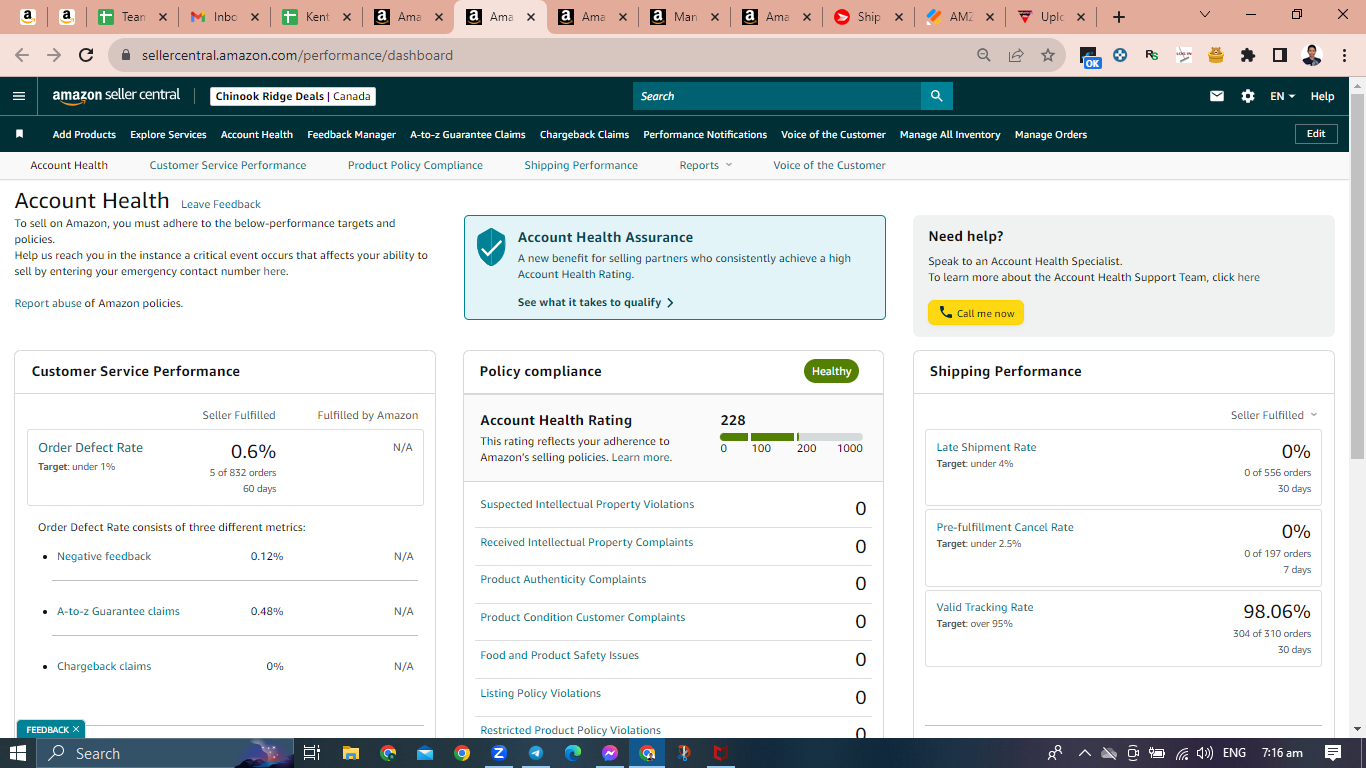Click the Seller Central search field
This screenshot has width=1366, height=768.
777,96
